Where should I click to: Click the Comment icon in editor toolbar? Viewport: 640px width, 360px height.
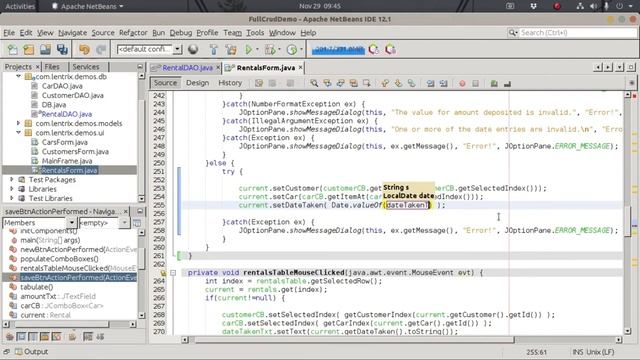click(x=494, y=83)
